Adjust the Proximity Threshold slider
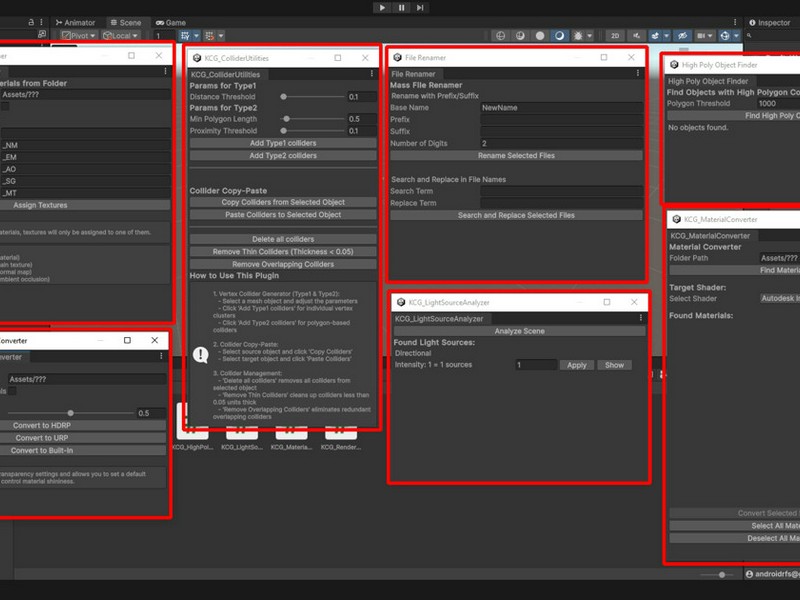The image size is (800, 600). tap(313, 131)
